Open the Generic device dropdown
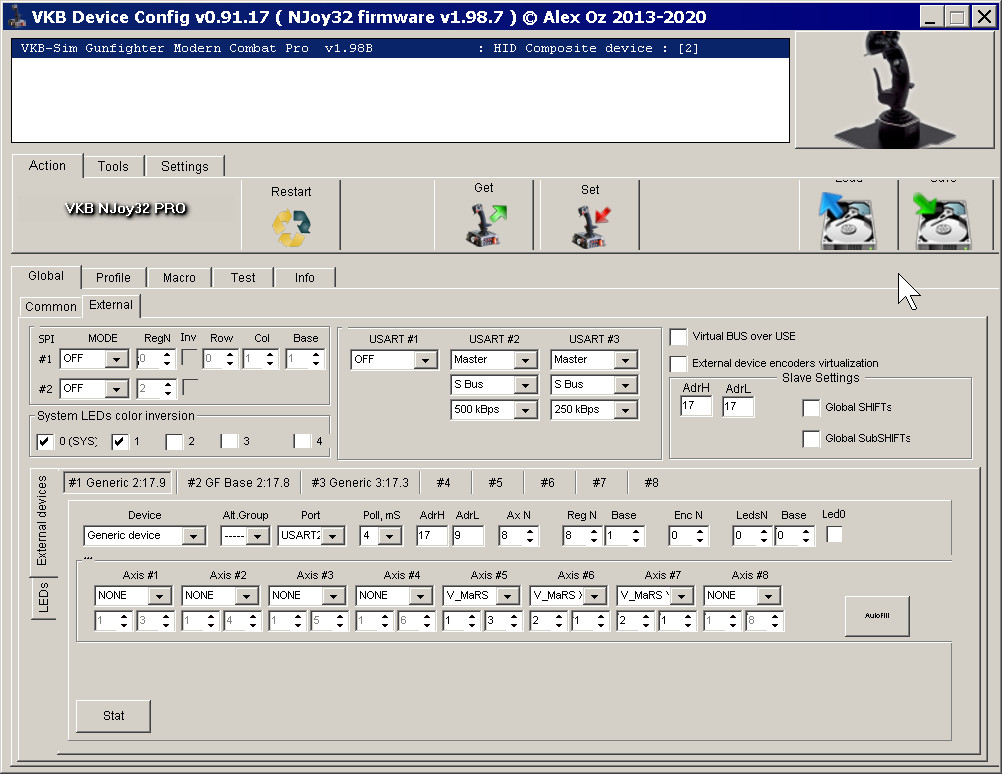 [193, 536]
